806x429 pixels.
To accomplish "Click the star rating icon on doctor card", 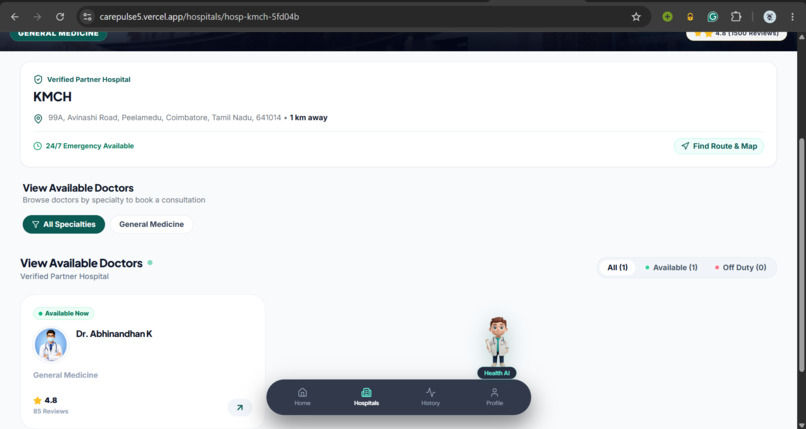I will (x=38, y=401).
